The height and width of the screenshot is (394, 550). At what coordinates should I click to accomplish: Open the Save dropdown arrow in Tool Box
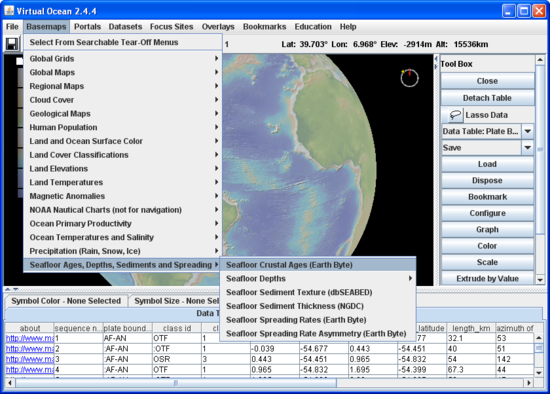(527, 148)
